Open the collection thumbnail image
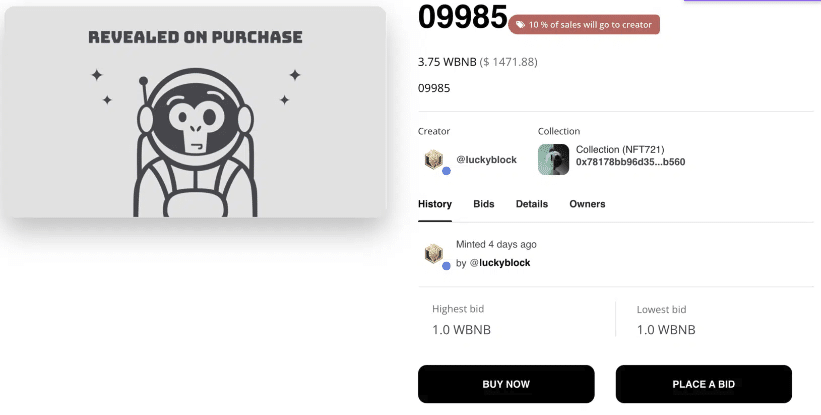The width and height of the screenshot is (821, 415). (x=553, y=159)
